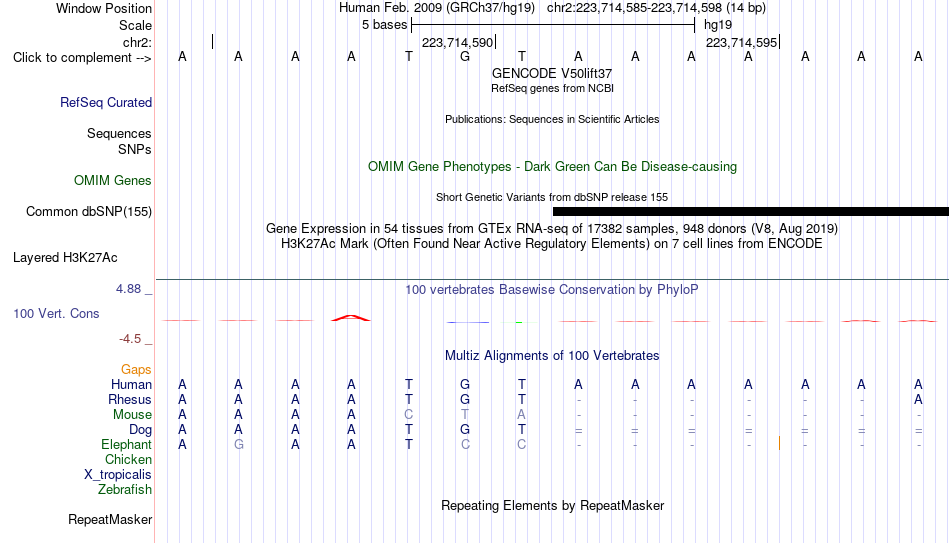Image resolution: width=950 pixels, height=543 pixels.
Task: Click the Dog species label
Action: (140, 430)
